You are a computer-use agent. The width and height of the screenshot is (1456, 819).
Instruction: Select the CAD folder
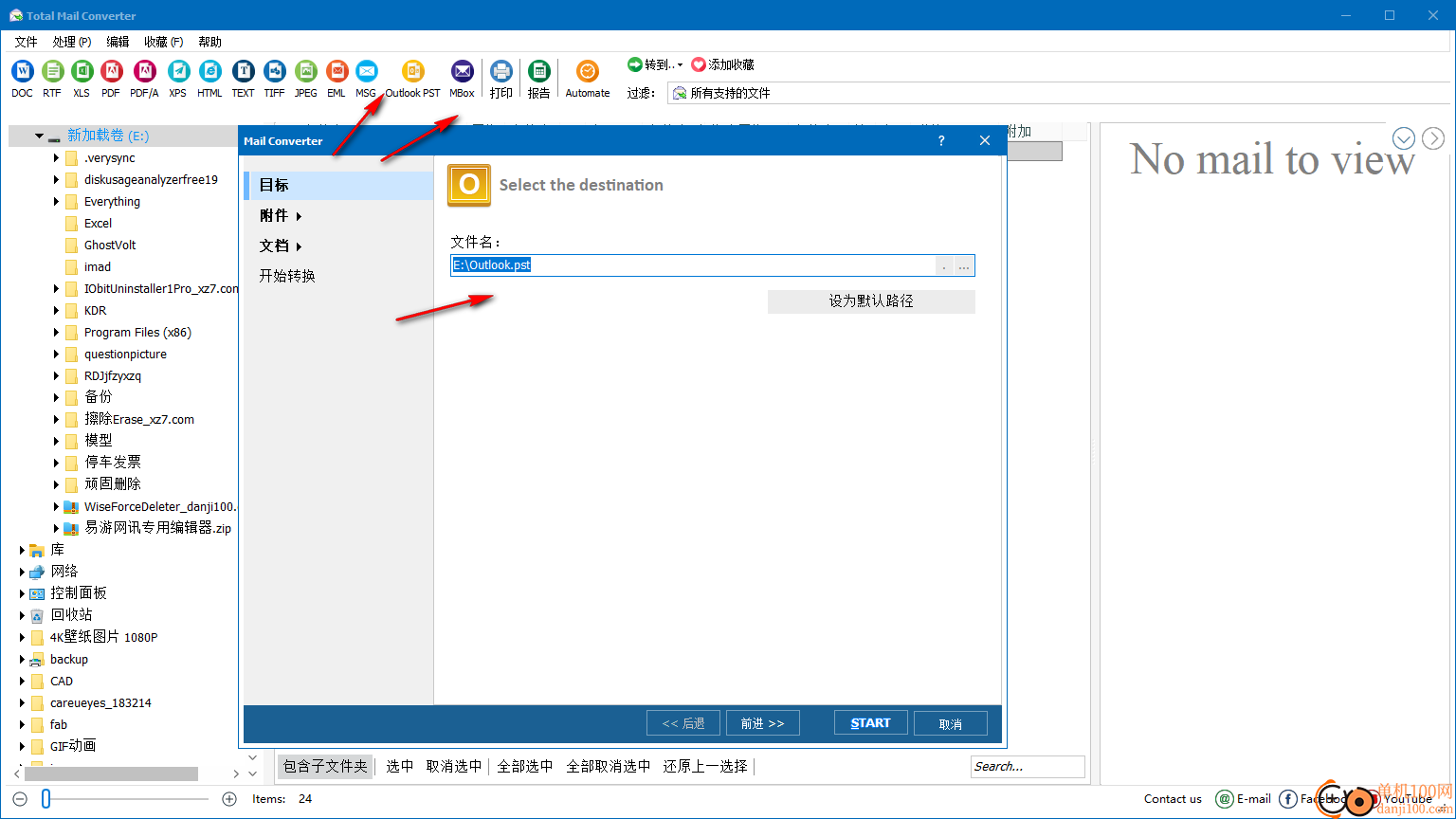(62, 682)
